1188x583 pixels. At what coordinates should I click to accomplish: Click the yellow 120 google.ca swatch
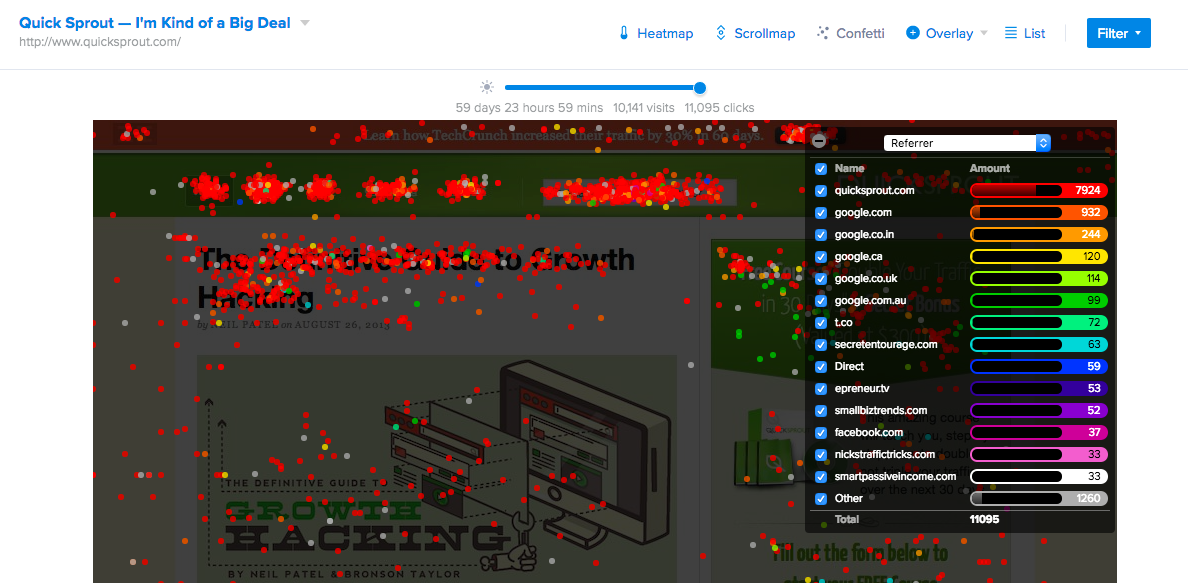[1039, 256]
